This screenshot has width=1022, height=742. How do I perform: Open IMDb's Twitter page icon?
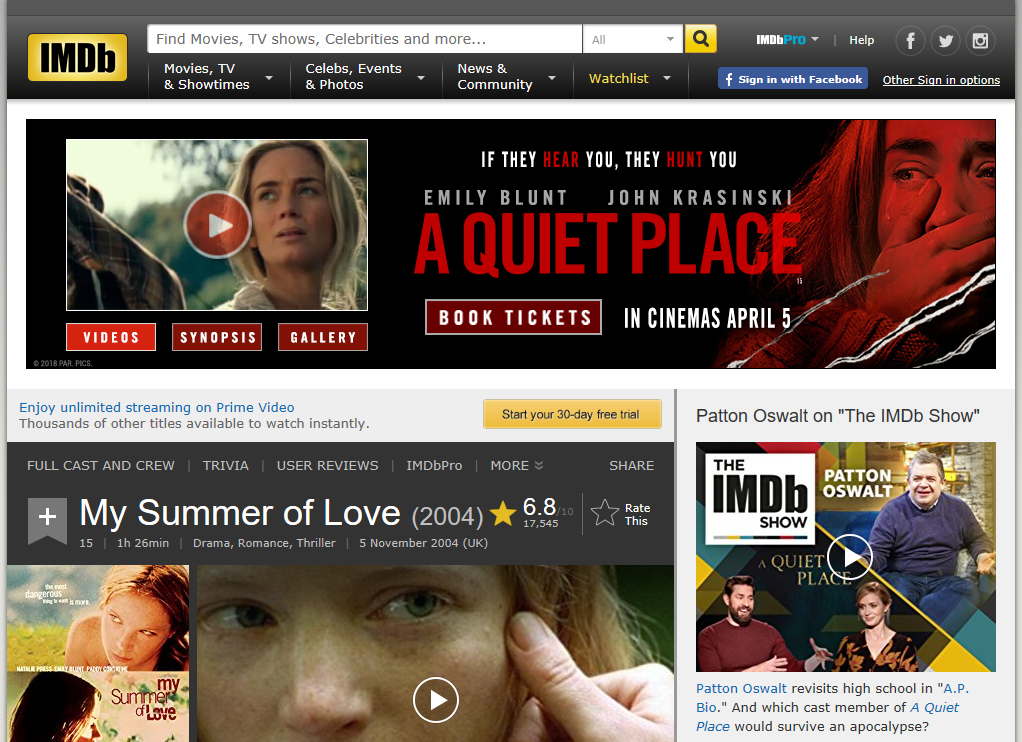tap(946, 40)
